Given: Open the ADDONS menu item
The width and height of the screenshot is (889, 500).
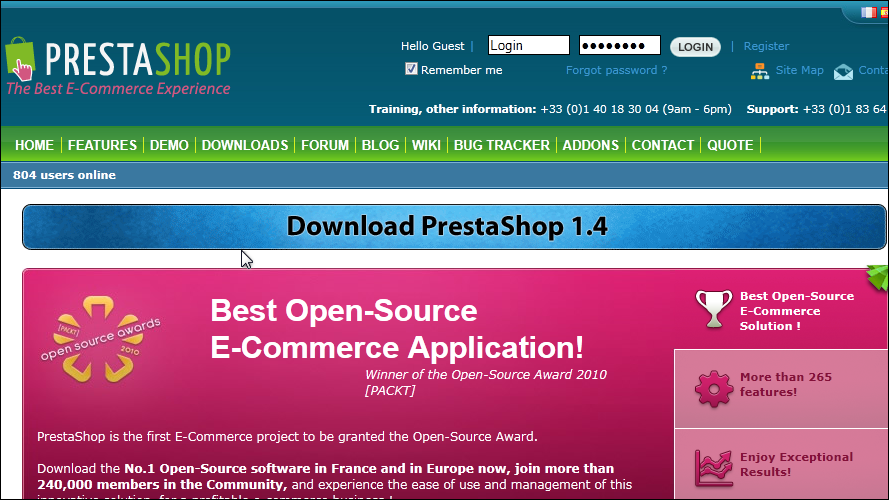Looking at the screenshot, I should coord(591,145).
